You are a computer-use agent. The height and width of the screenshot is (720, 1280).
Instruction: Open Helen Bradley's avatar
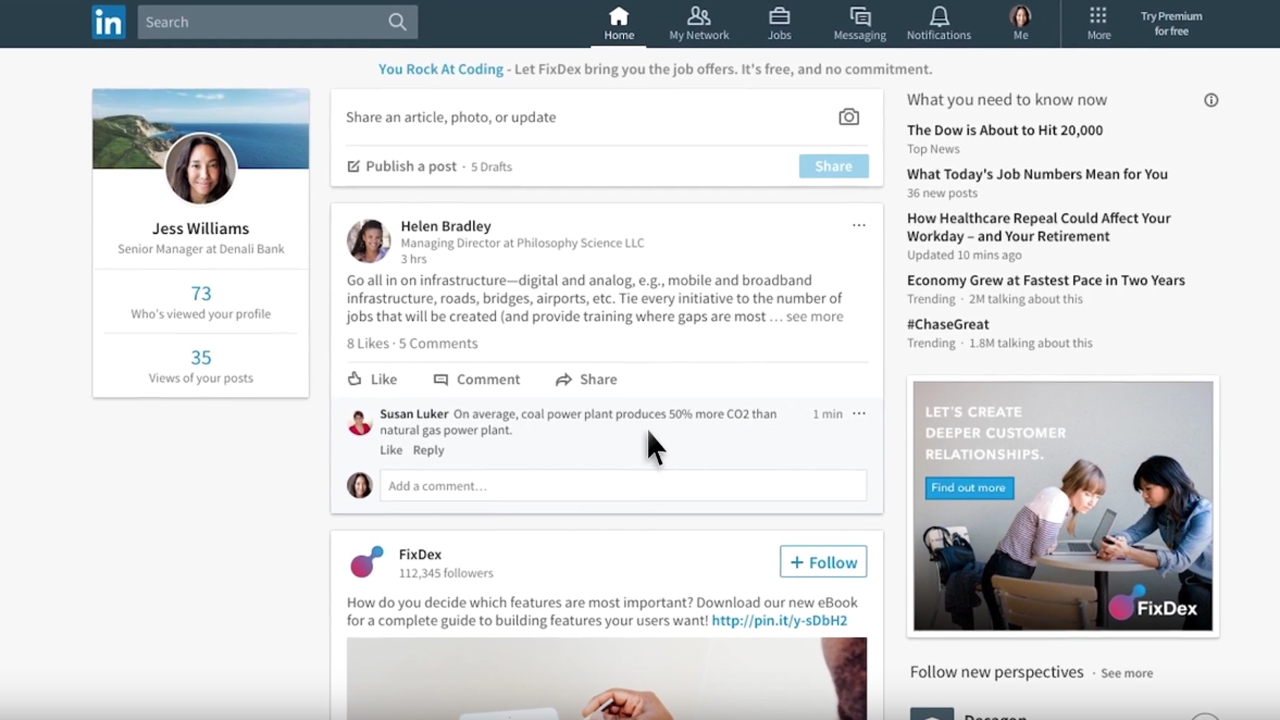(369, 241)
